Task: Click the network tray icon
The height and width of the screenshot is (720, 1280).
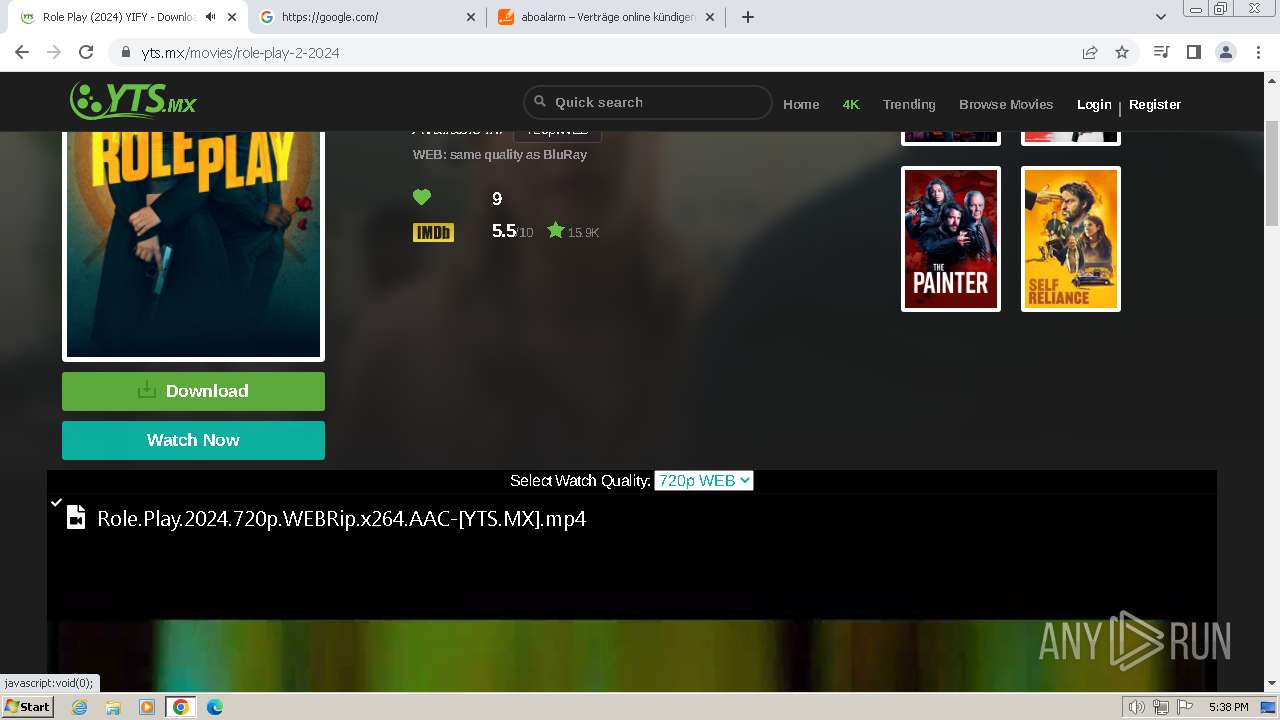Action: click(1160, 707)
